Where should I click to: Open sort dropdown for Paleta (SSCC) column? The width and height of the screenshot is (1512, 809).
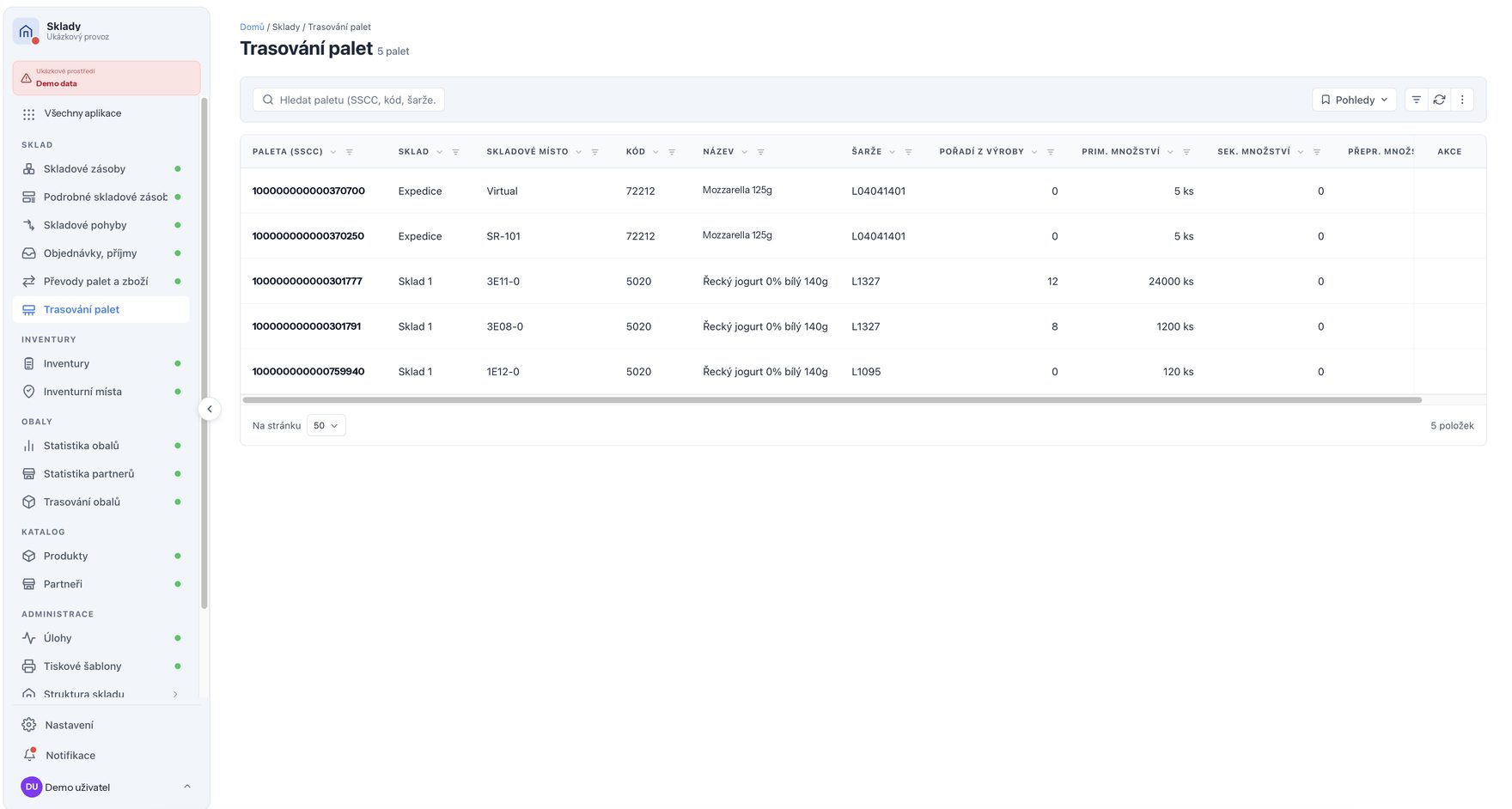pyautogui.click(x=333, y=152)
